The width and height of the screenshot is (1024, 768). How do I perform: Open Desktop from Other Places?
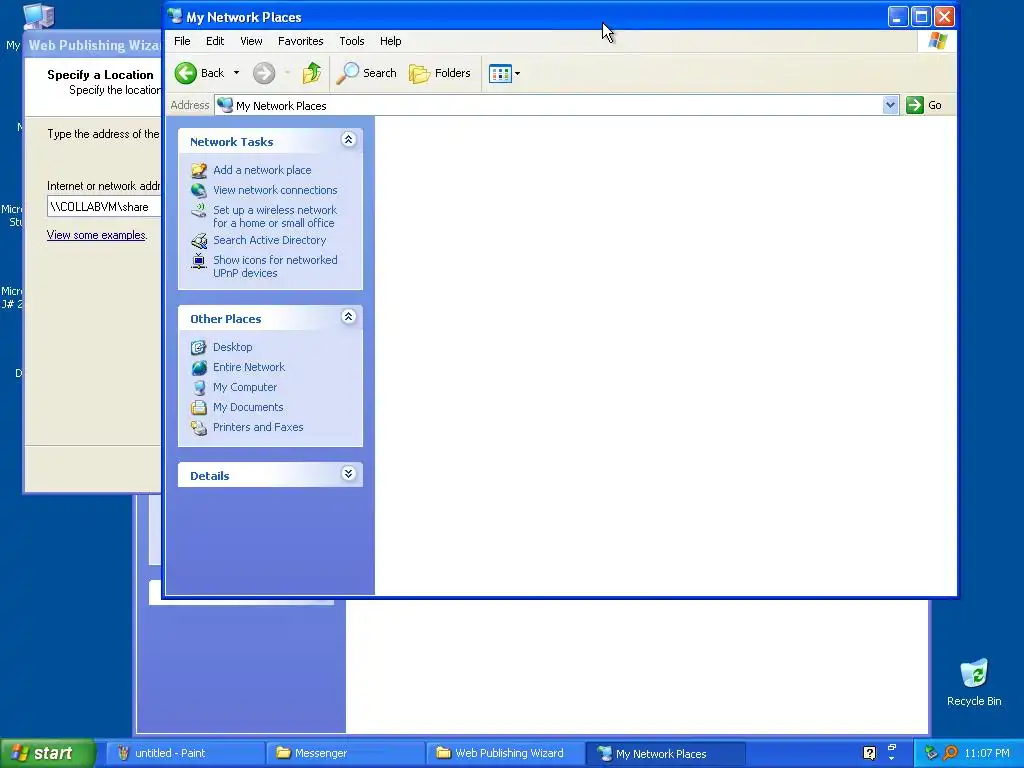[232, 347]
